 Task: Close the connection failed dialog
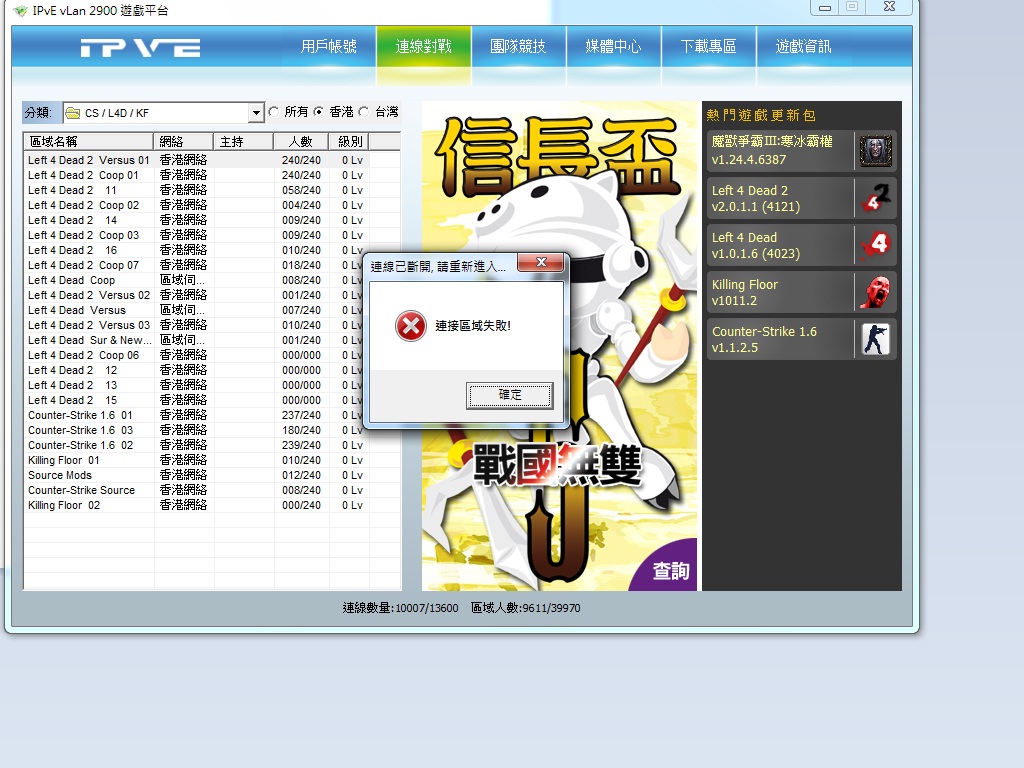click(541, 263)
